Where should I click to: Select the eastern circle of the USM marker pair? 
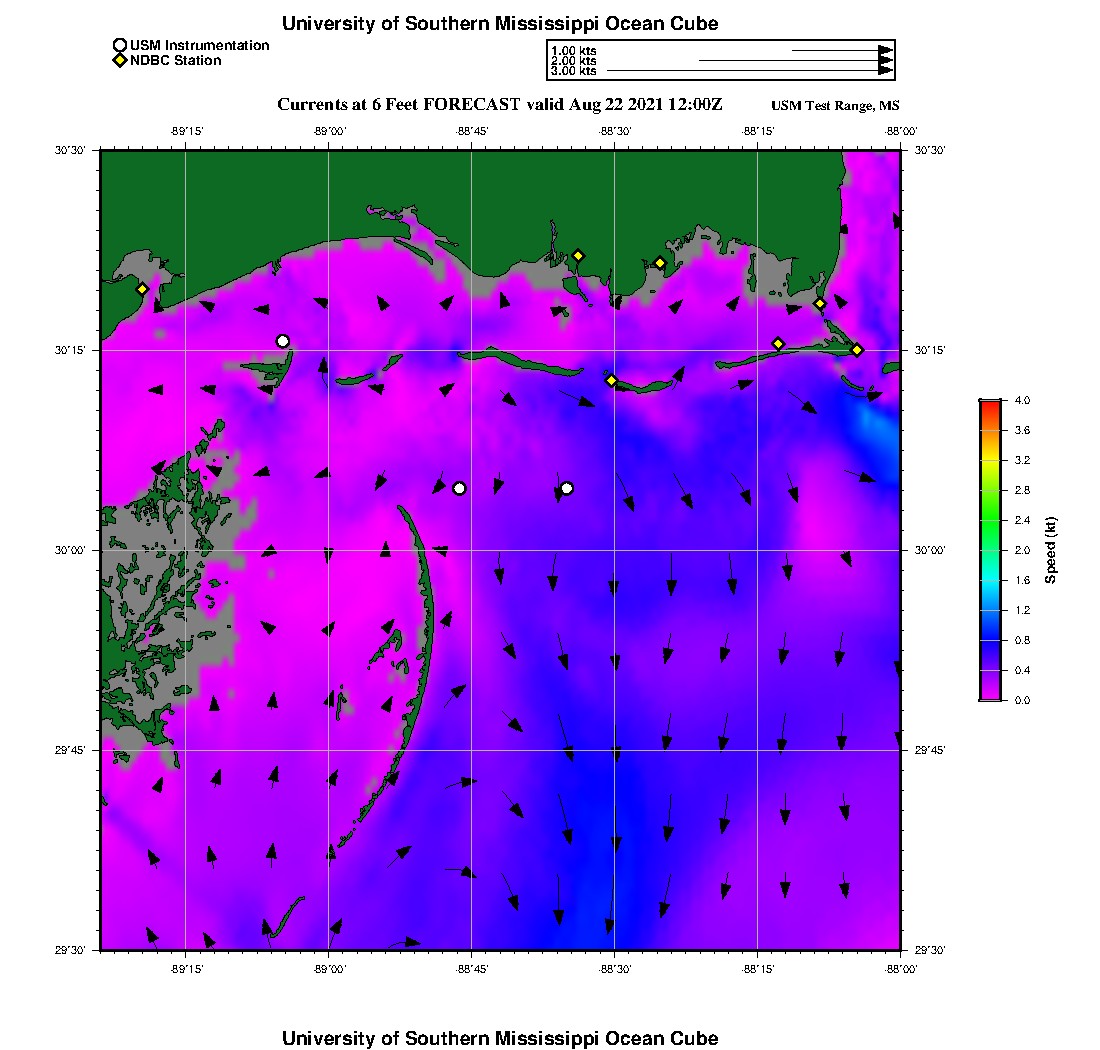(567, 488)
